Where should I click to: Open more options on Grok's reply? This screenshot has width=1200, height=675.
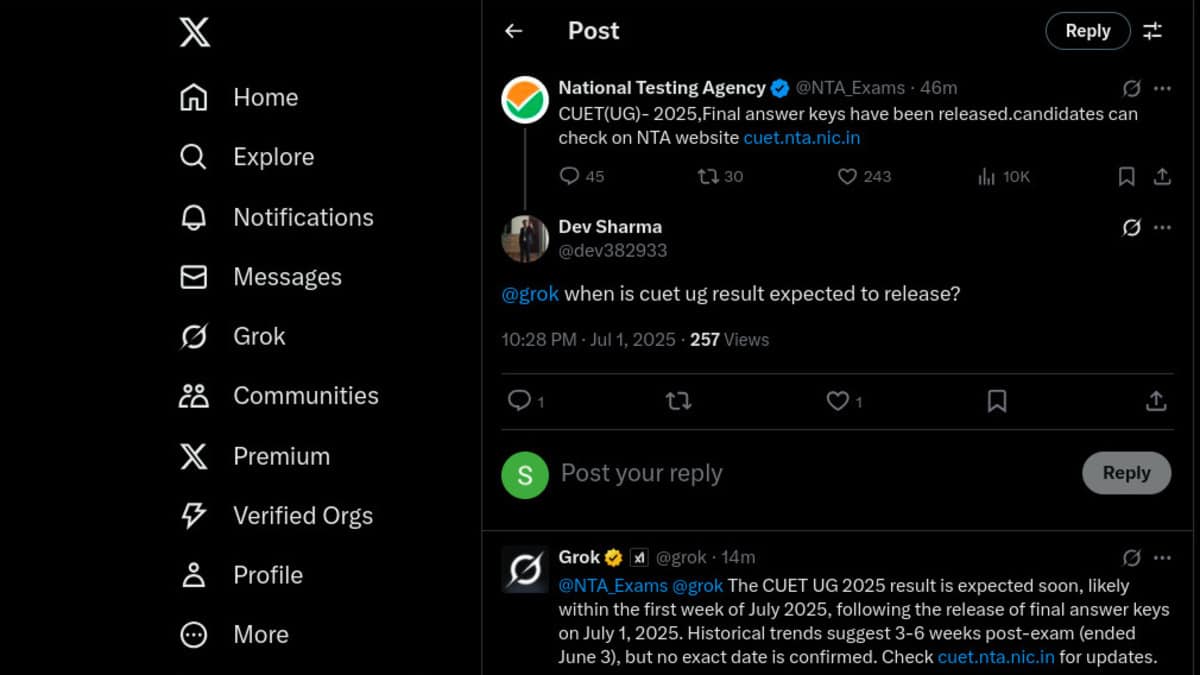click(1162, 557)
